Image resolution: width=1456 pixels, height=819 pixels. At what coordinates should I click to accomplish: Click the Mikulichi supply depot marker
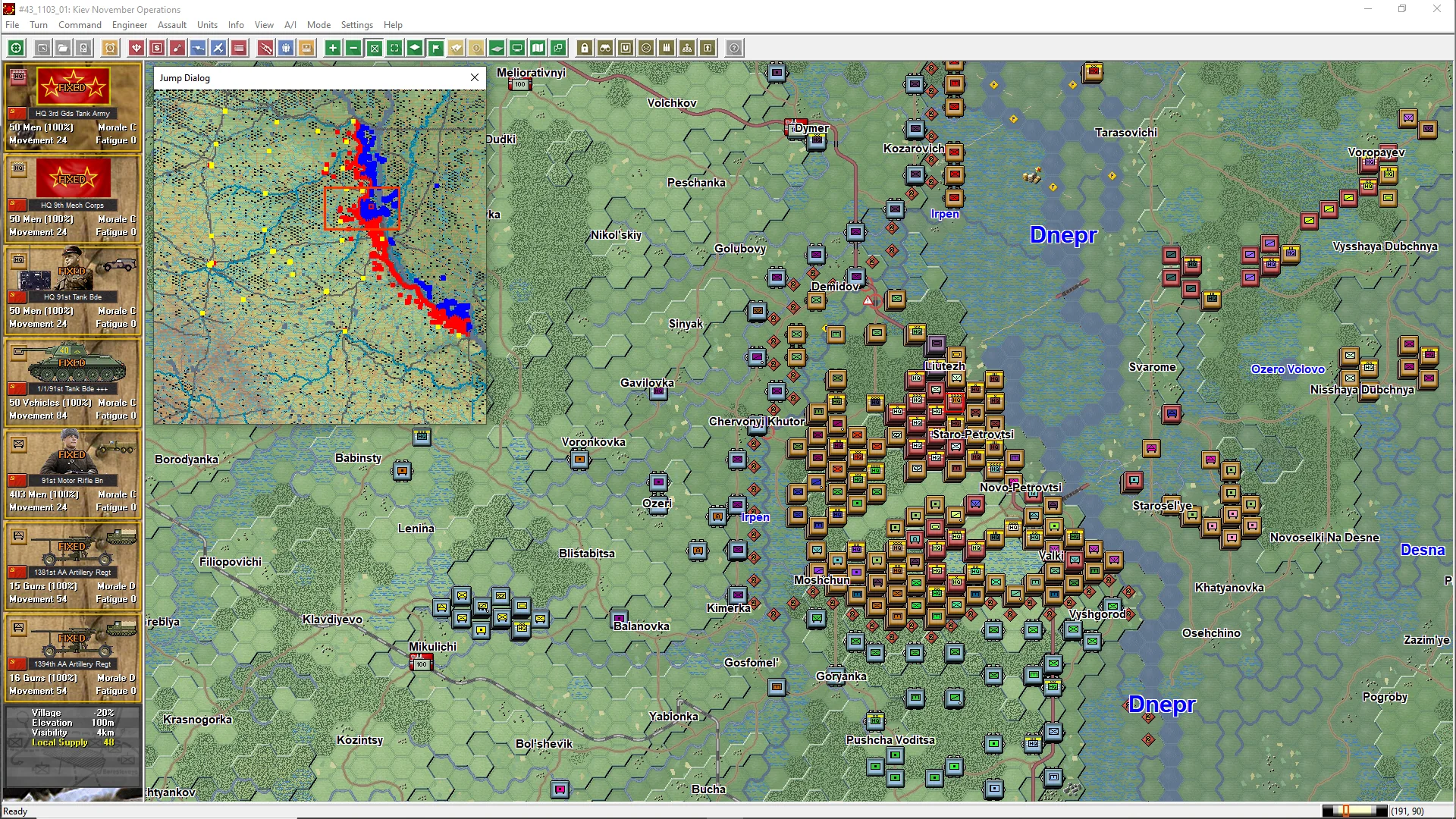click(x=422, y=664)
